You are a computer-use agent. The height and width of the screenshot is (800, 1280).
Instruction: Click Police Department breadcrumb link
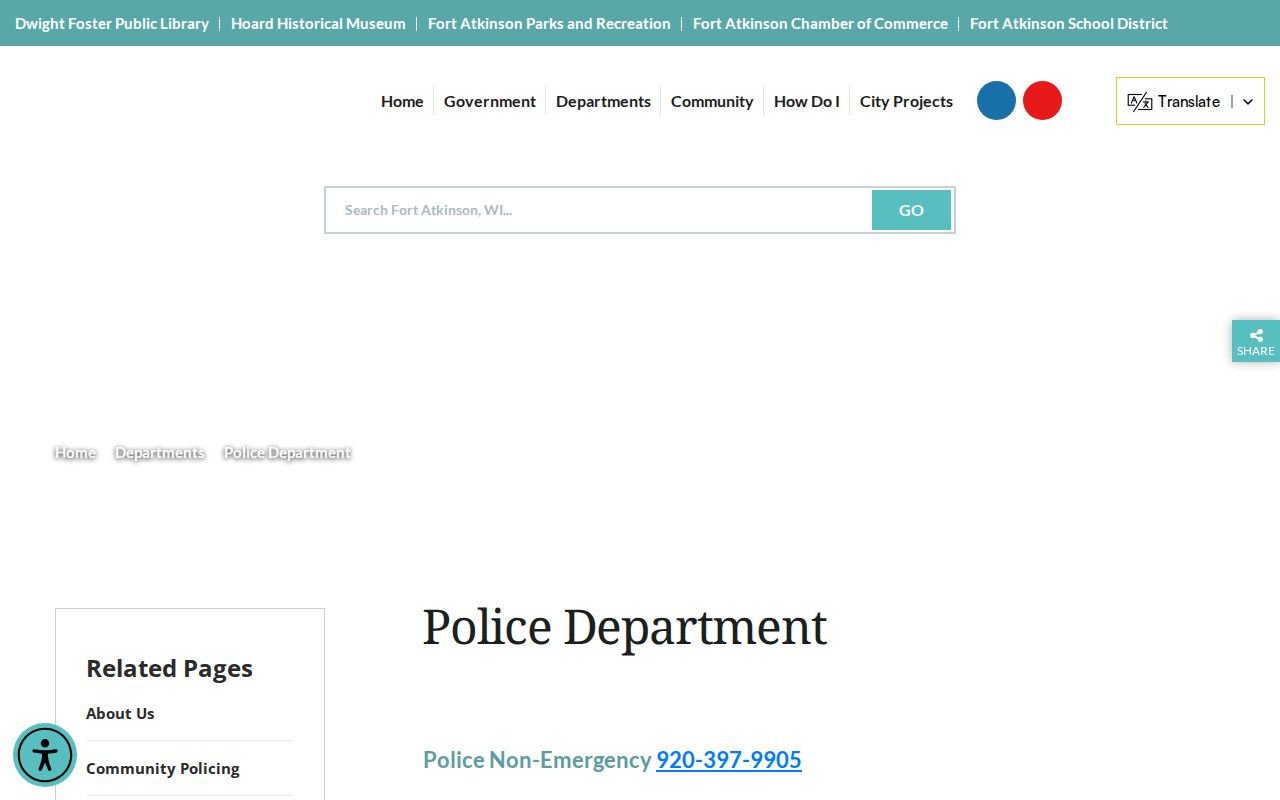(287, 453)
